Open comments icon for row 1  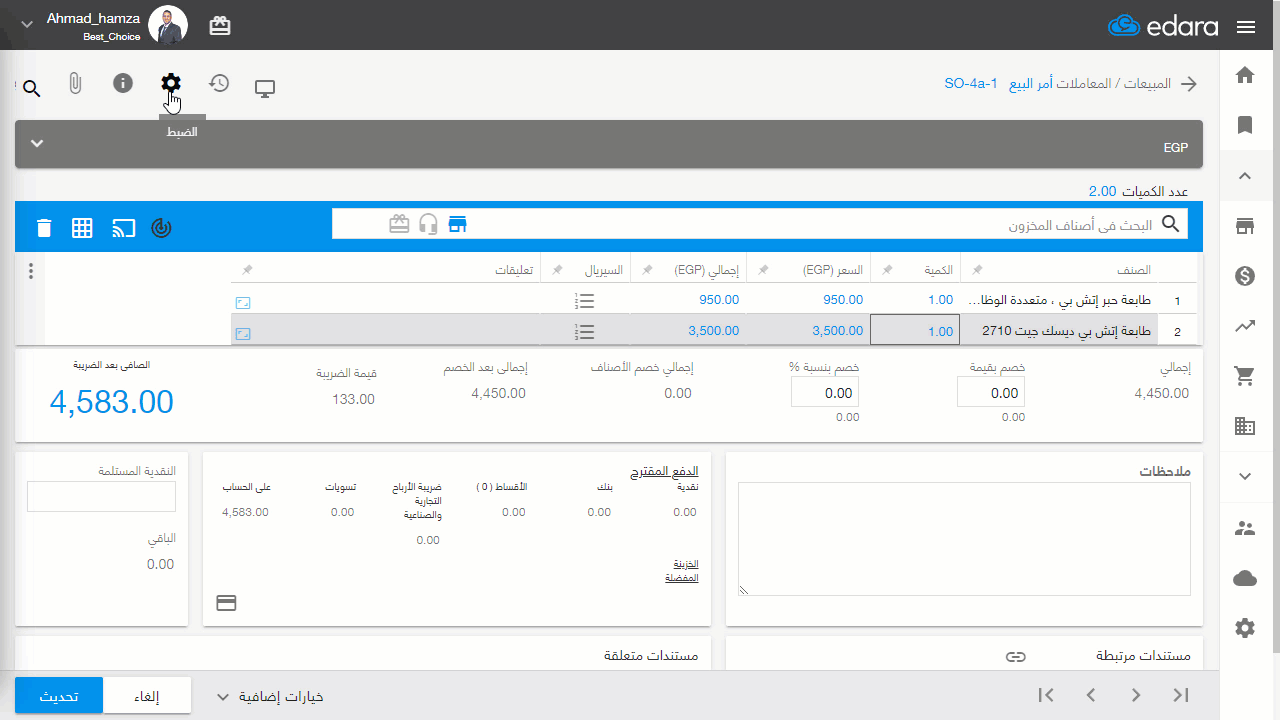tap(243, 302)
